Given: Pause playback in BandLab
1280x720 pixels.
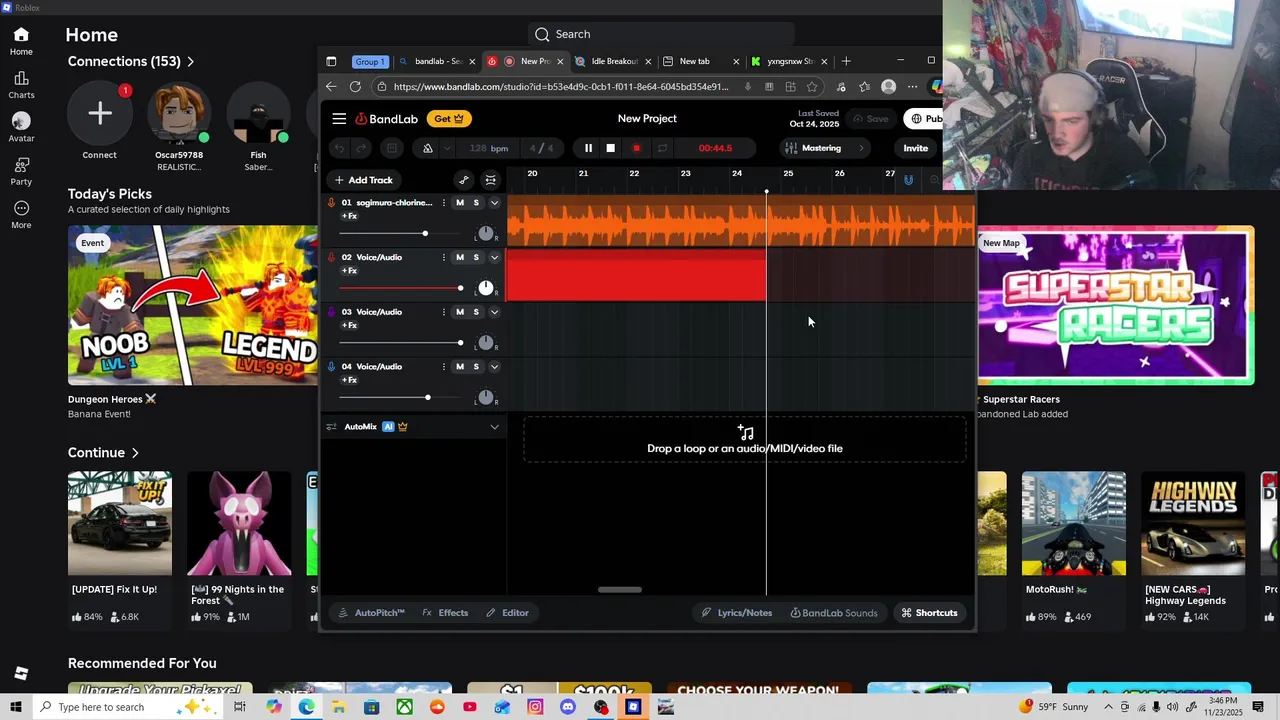Looking at the screenshot, I should (588, 148).
